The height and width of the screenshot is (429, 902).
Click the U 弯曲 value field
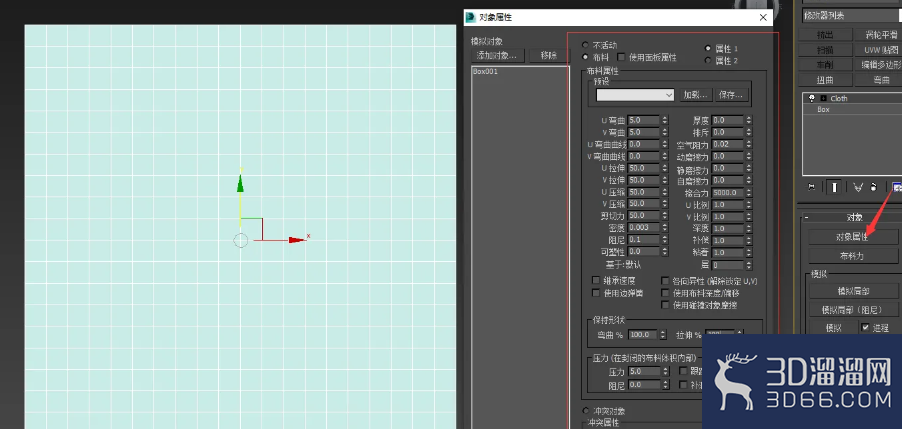pyautogui.click(x=644, y=120)
